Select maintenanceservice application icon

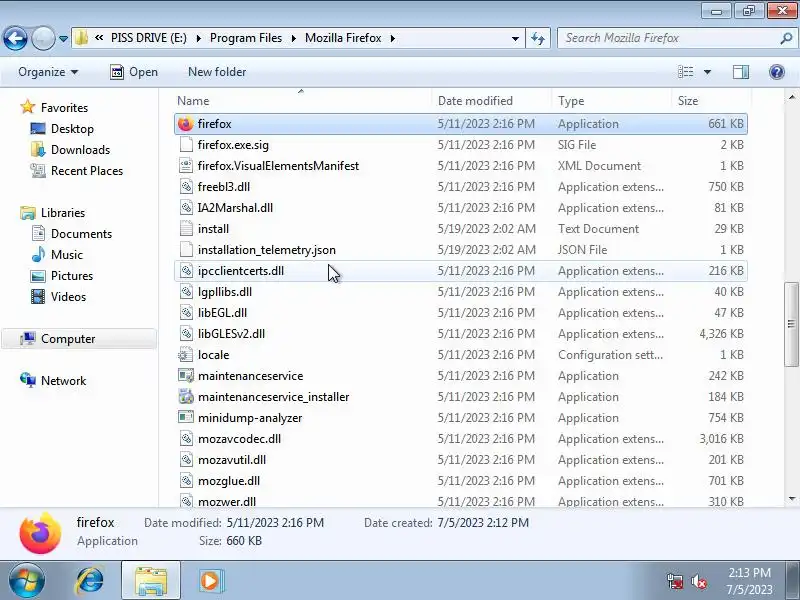[x=186, y=376]
